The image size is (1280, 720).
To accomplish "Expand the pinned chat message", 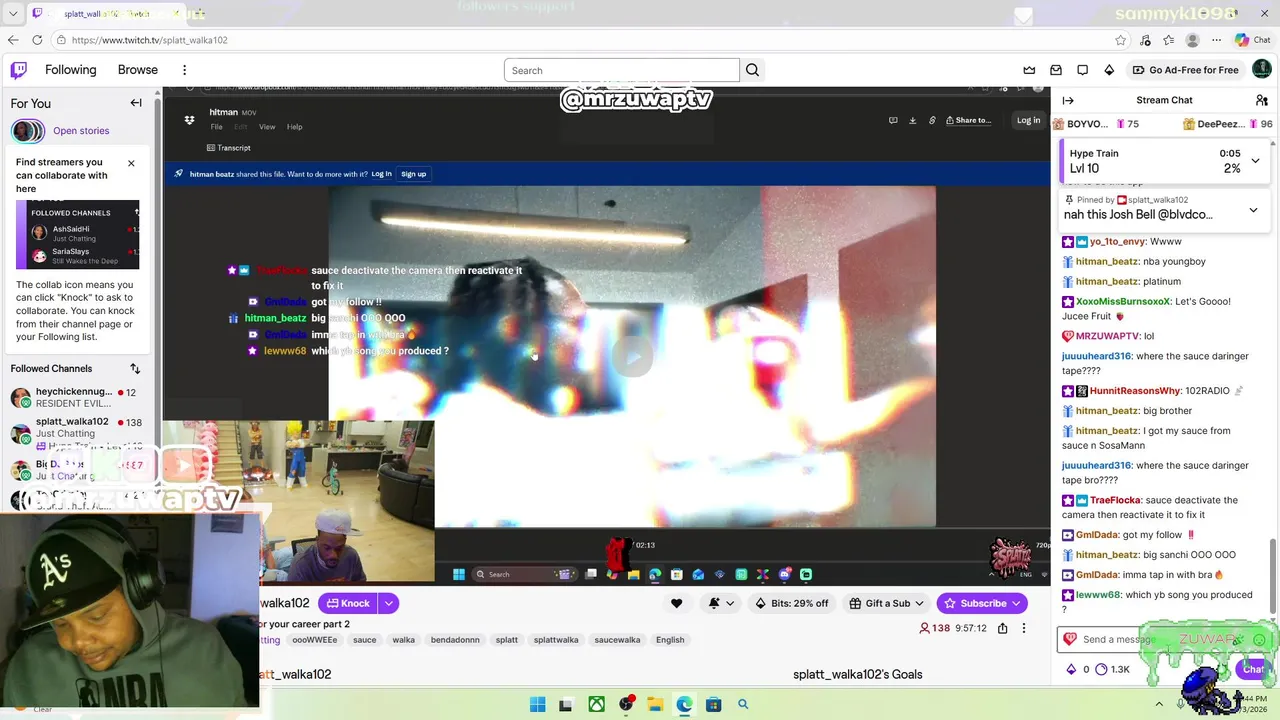I will click(x=1253, y=211).
